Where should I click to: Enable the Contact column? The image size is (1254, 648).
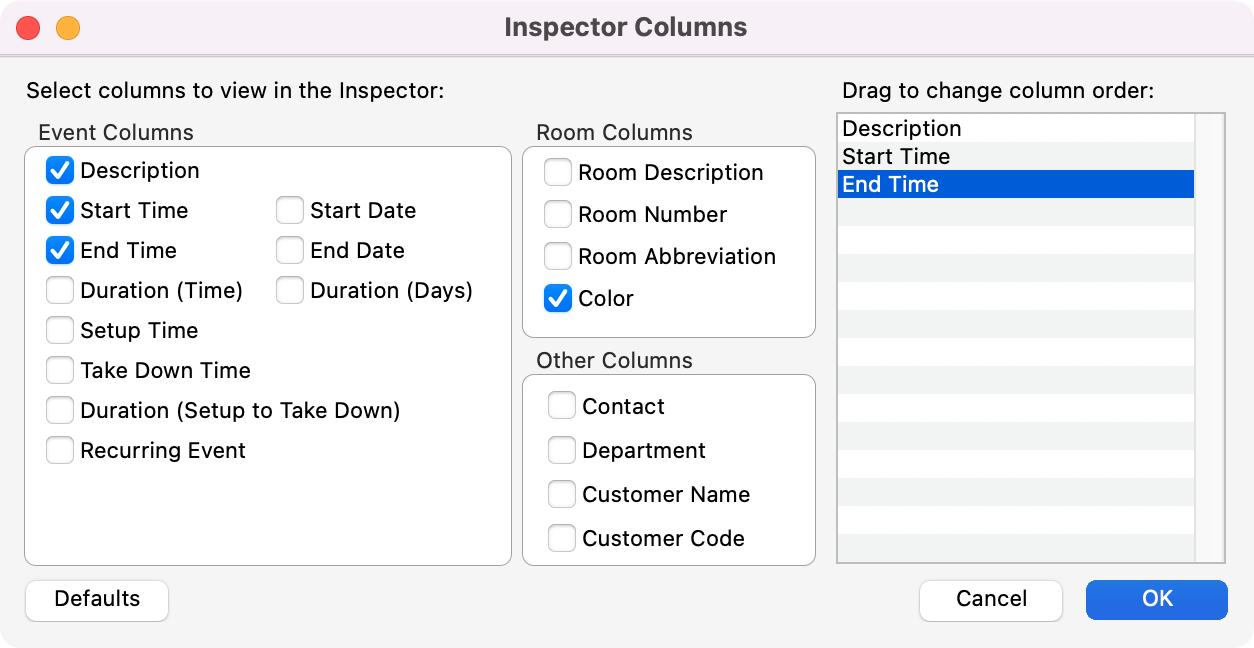[562, 407]
